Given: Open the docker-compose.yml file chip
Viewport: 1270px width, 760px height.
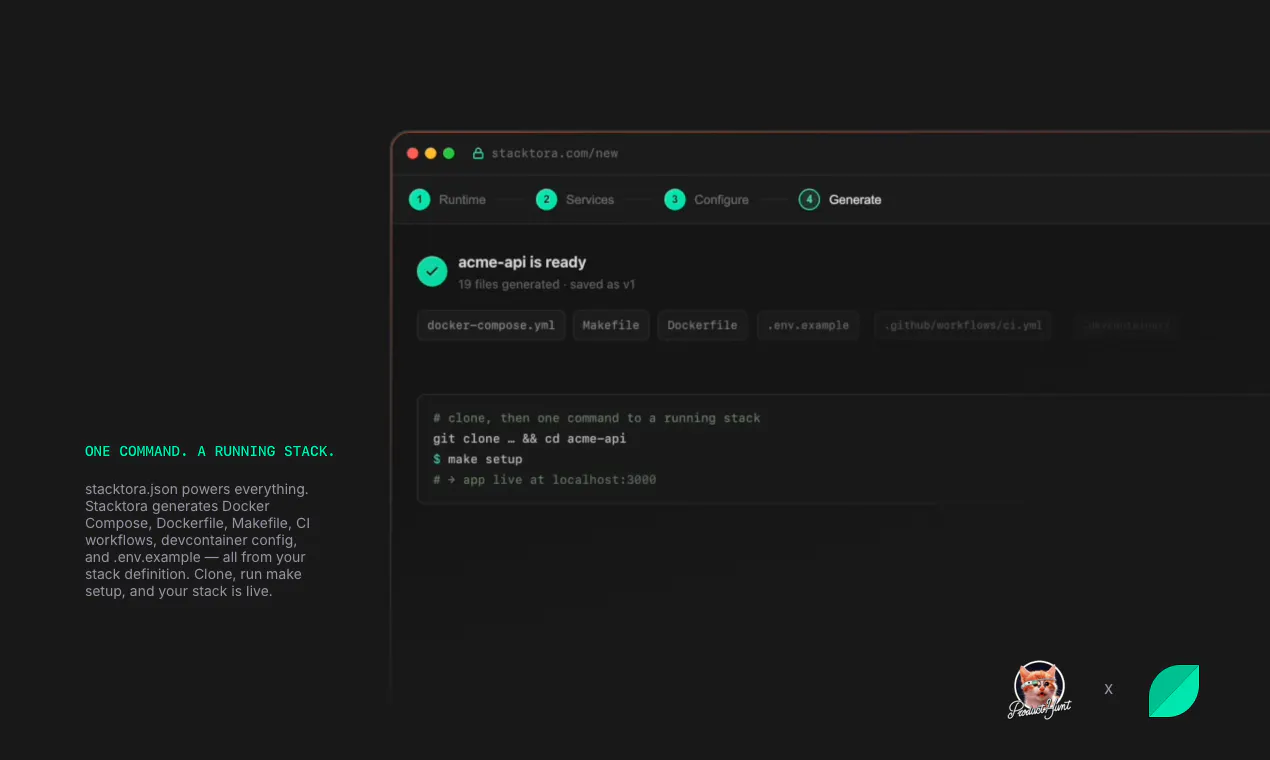Looking at the screenshot, I should coord(491,325).
